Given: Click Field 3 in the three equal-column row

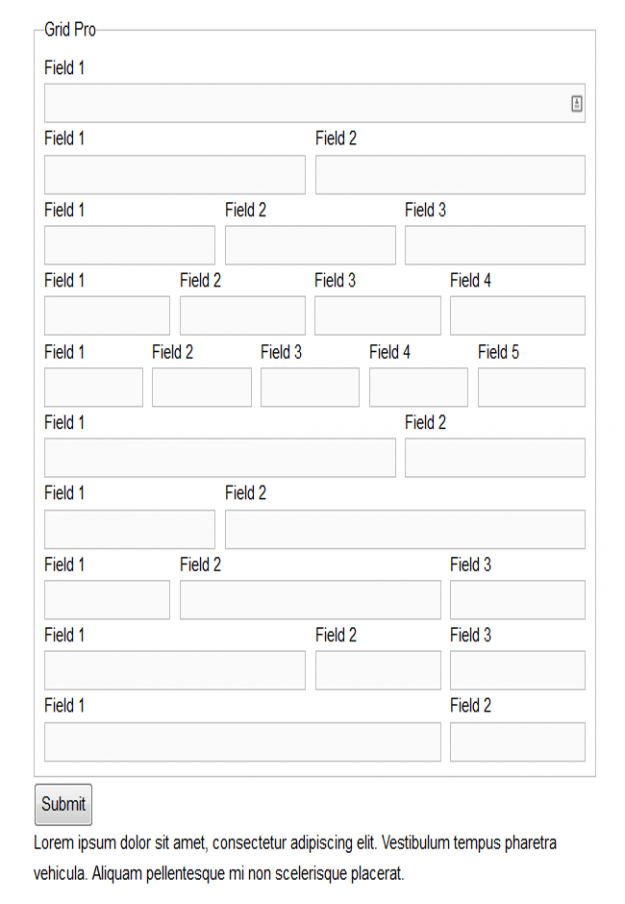Looking at the screenshot, I should (x=495, y=245).
